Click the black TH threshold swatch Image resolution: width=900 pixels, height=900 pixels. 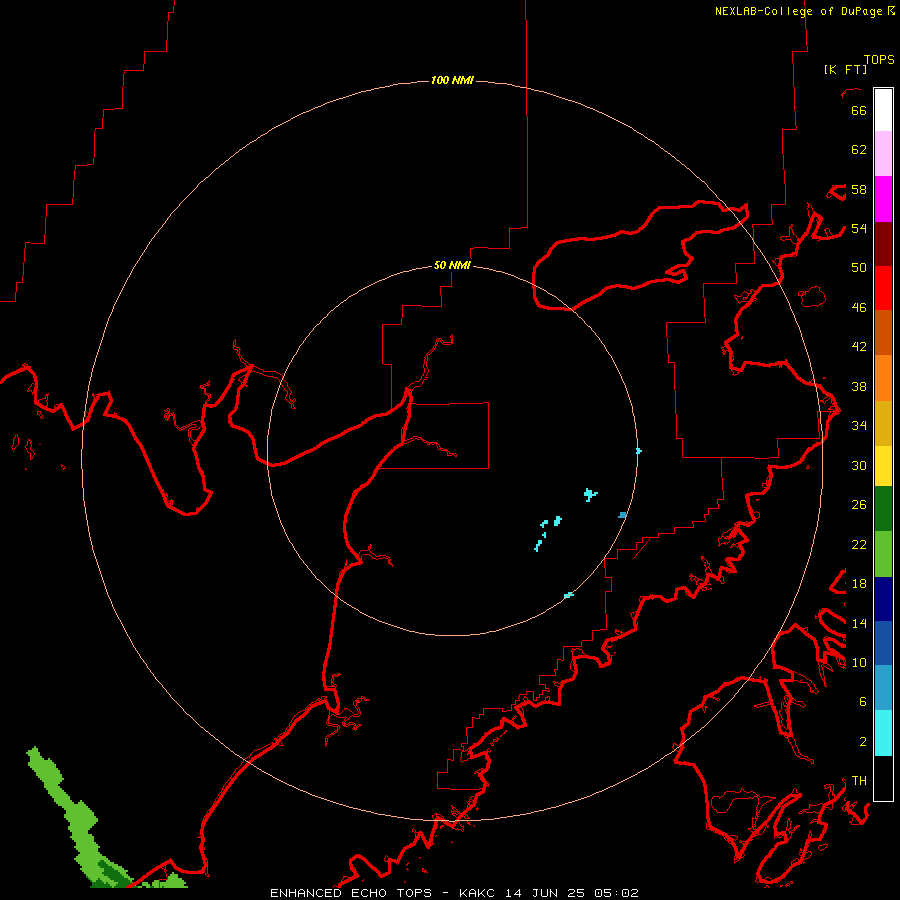click(x=883, y=778)
